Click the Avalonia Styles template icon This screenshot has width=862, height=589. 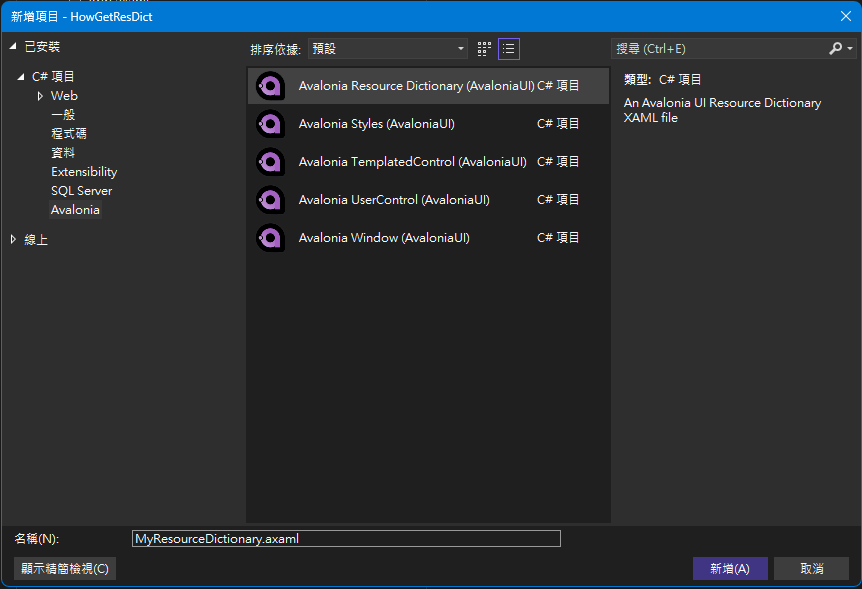pyautogui.click(x=270, y=124)
